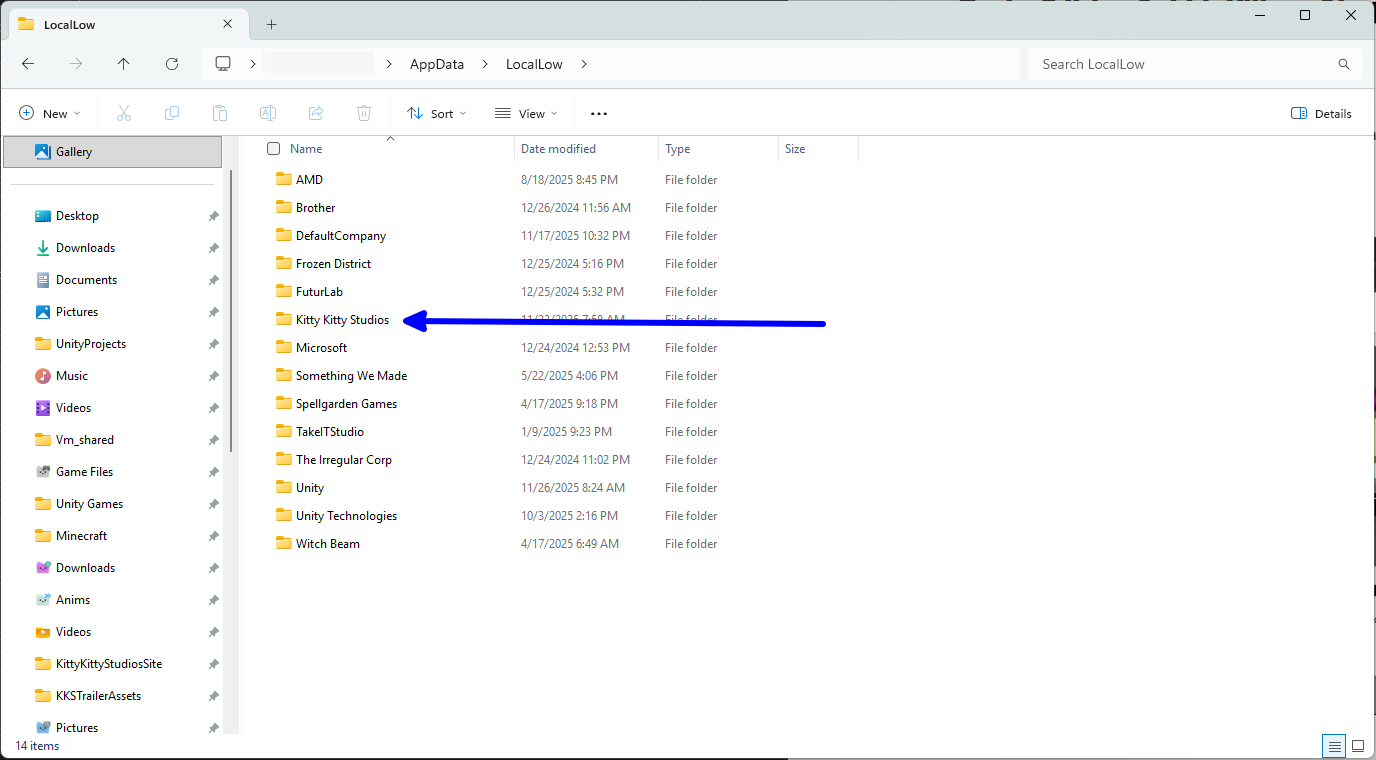Screen dimensions: 1376x760
Task: Click the Search LocalLow input field
Action: click(1185, 64)
